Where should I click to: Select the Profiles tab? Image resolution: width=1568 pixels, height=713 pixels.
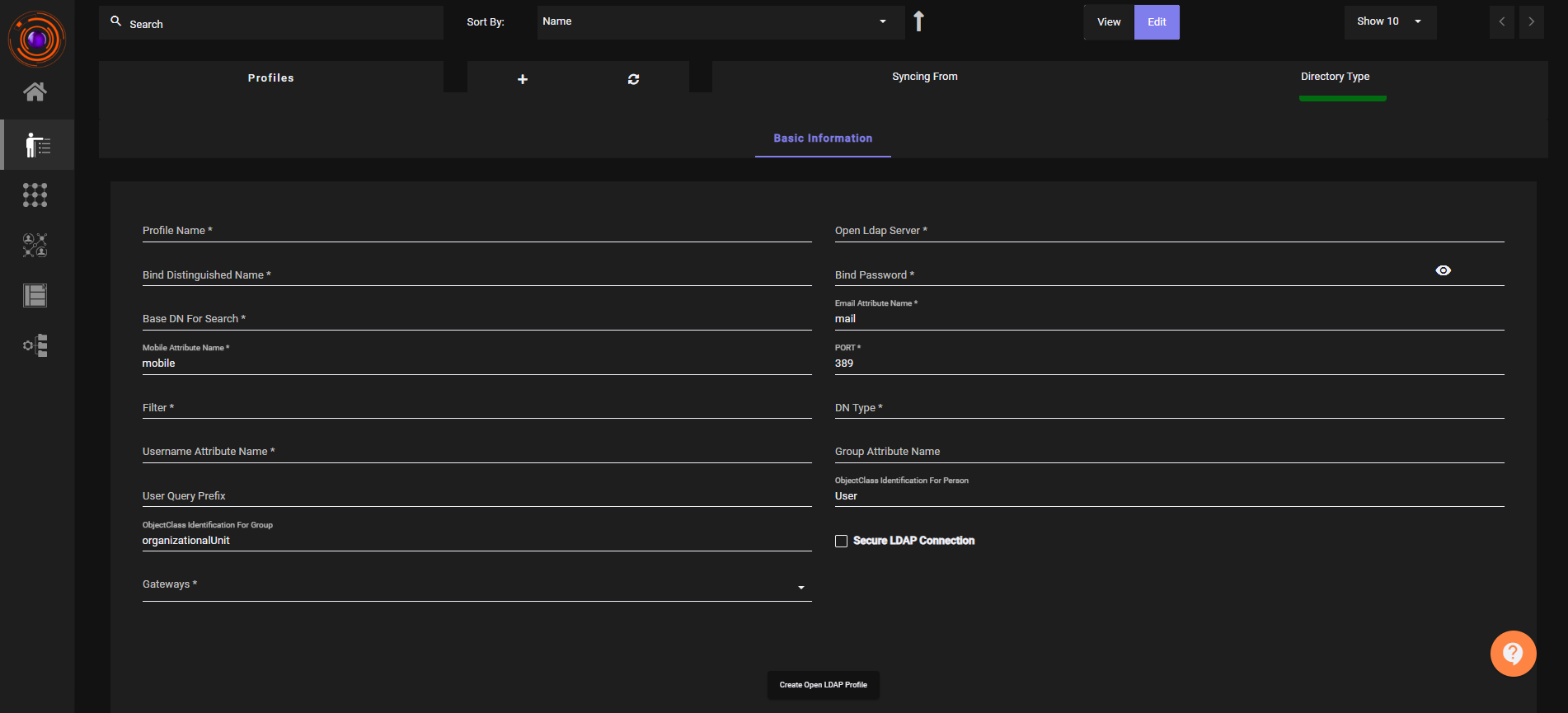[271, 77]
